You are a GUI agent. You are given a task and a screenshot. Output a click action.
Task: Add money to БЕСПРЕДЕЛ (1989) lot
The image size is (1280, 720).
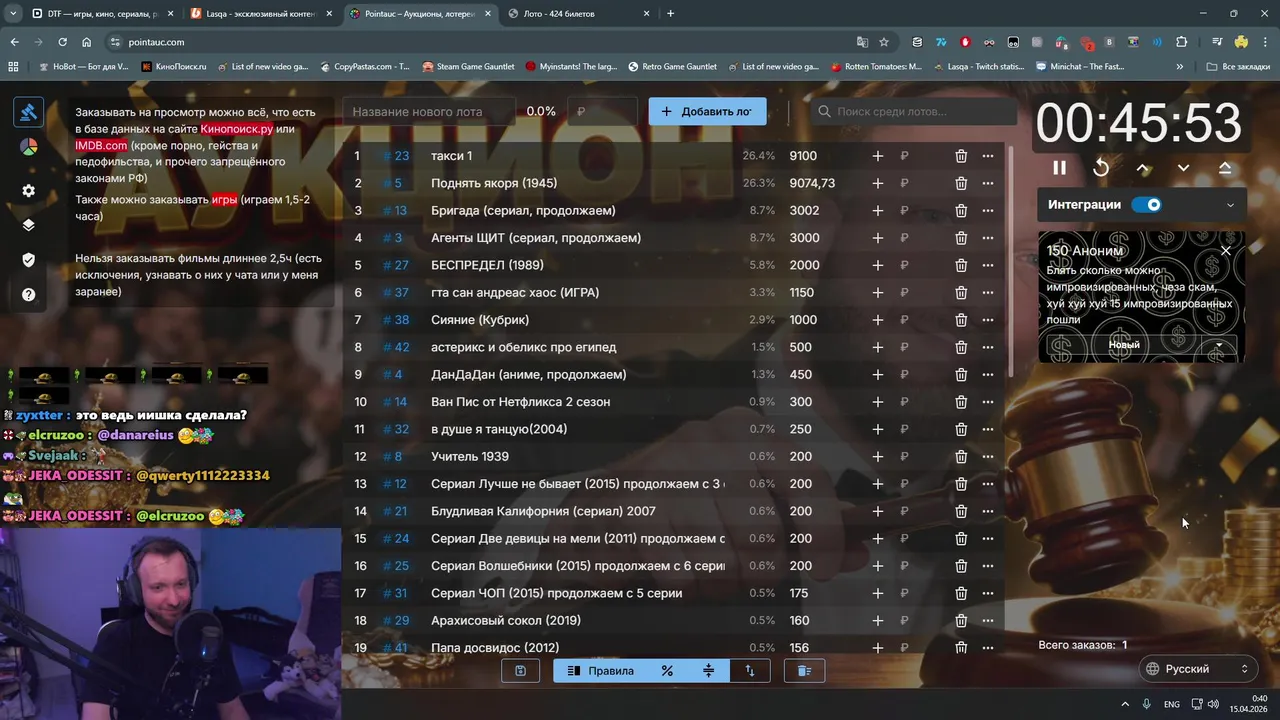[877, 265]
